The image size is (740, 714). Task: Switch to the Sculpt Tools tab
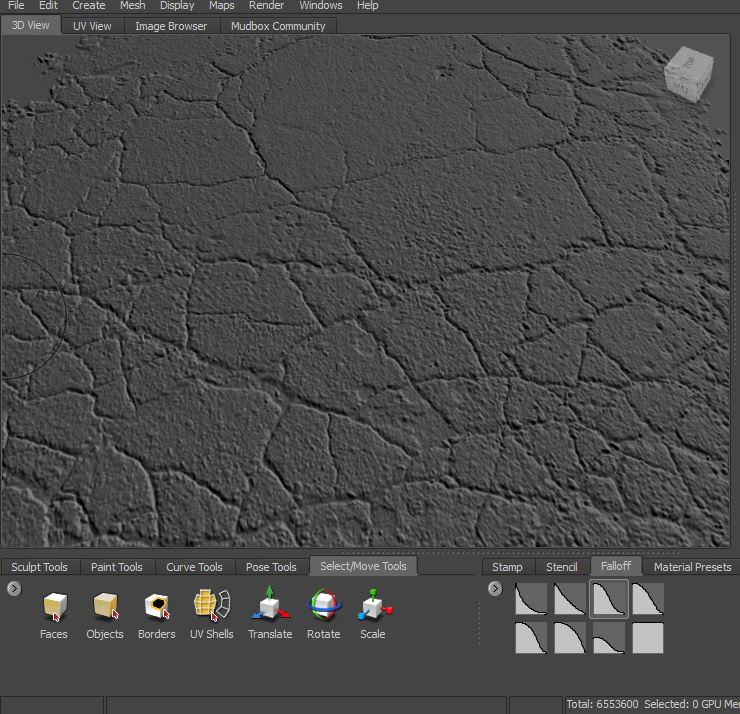pos(40,567)
